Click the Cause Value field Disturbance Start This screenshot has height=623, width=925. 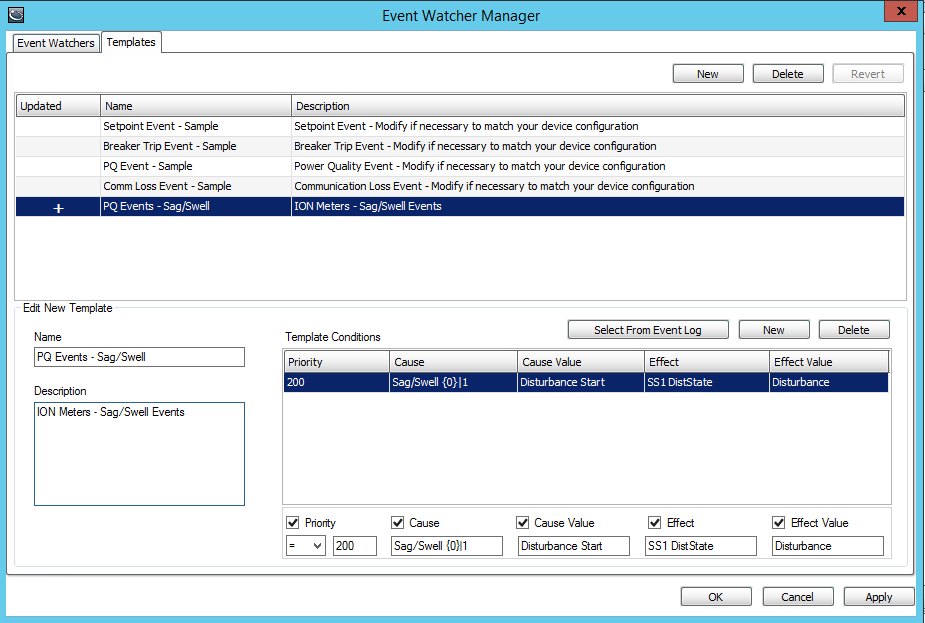(574, 546)
